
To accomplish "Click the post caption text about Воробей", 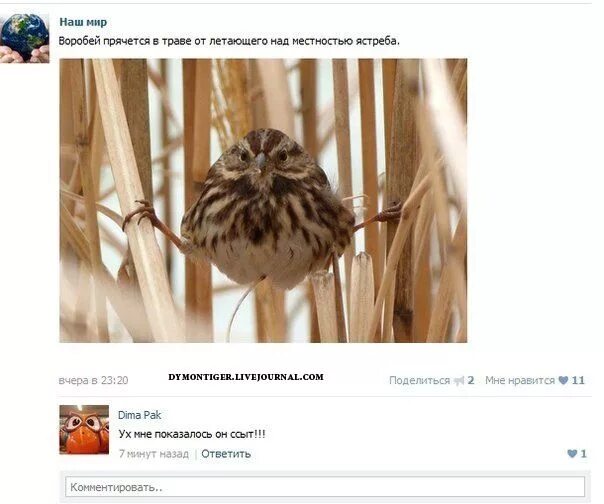I will [229, 41].
